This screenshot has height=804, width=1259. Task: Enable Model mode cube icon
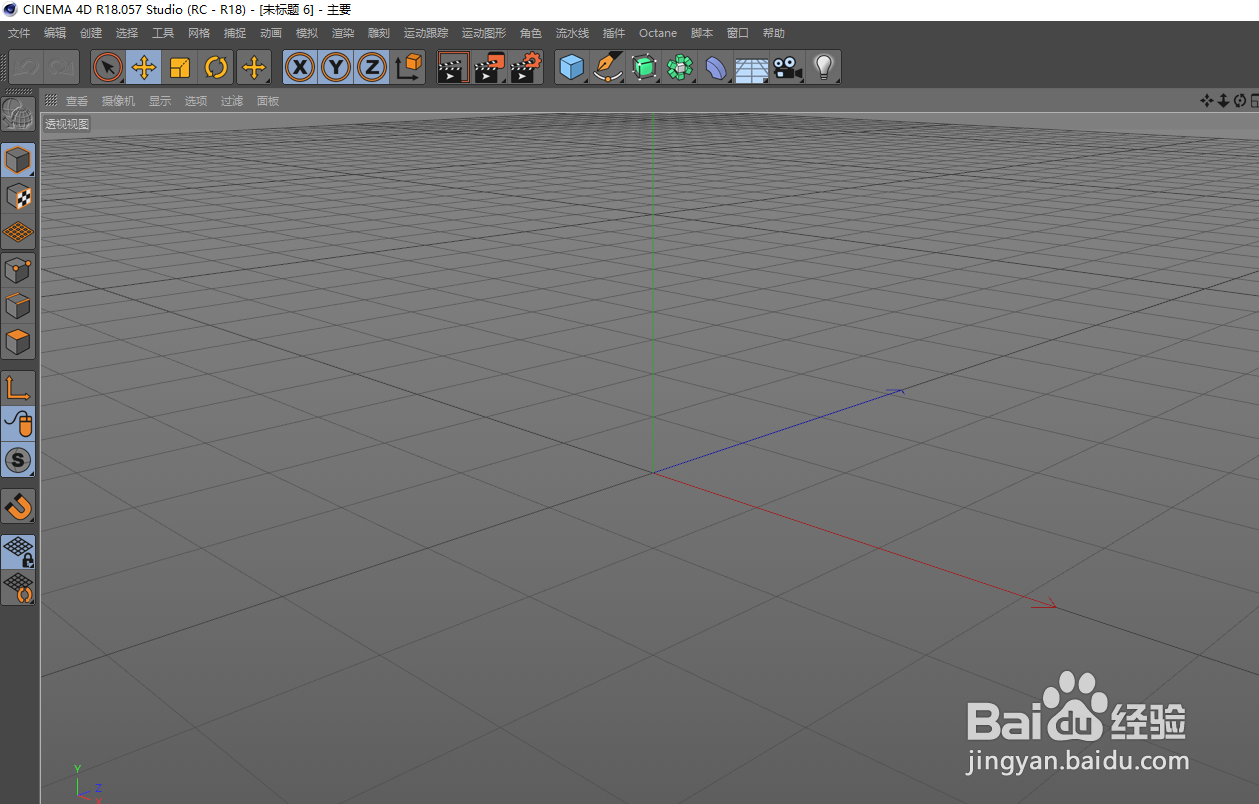[18, 160]
